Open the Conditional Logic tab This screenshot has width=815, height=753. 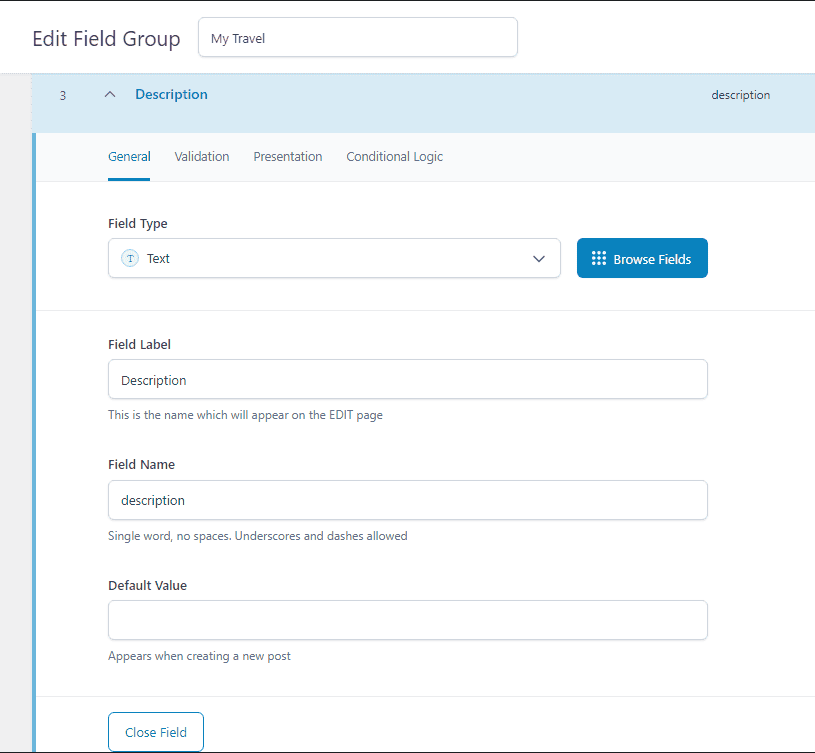click(x=395, y=156)
